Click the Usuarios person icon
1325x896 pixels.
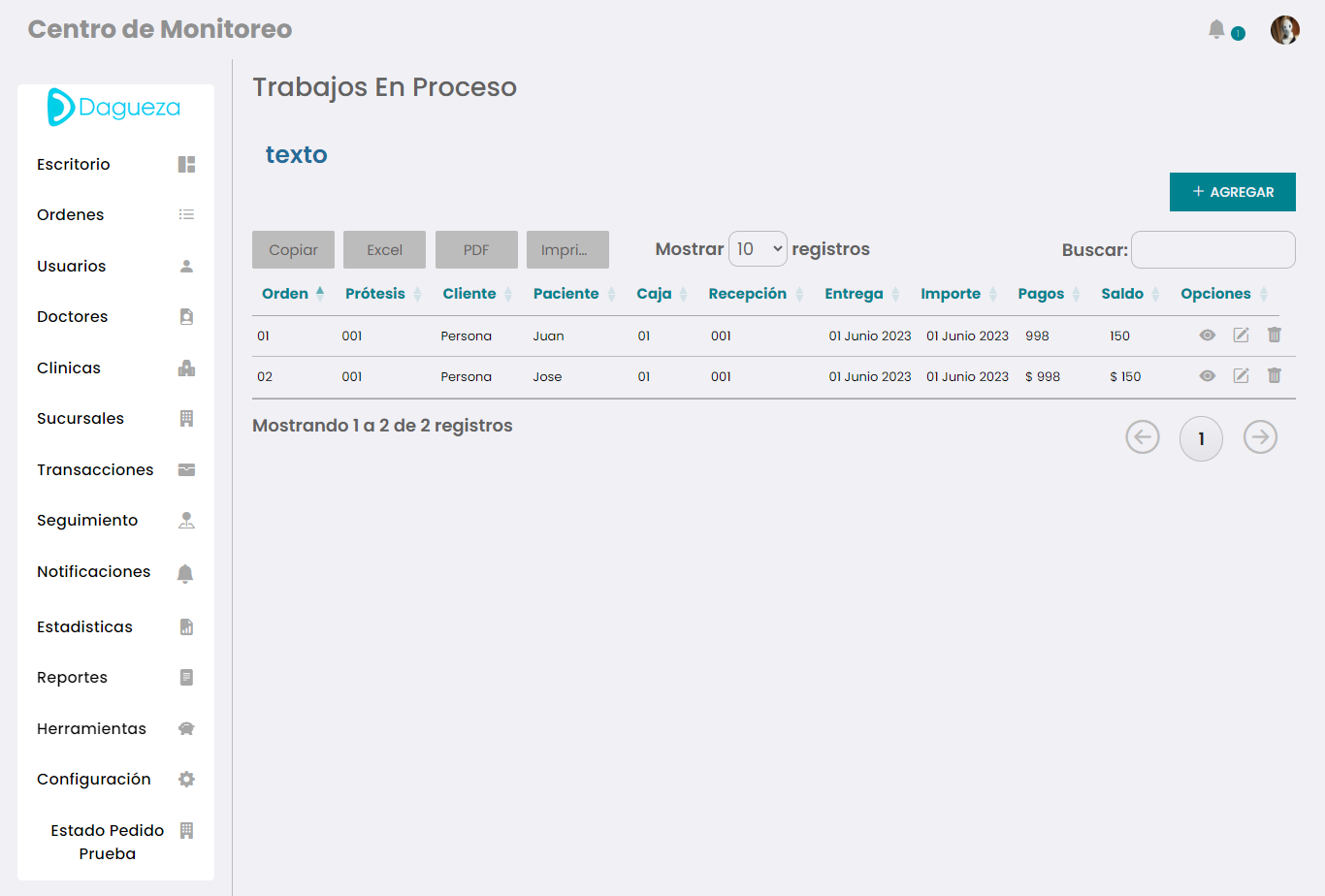tap(186, 265)
